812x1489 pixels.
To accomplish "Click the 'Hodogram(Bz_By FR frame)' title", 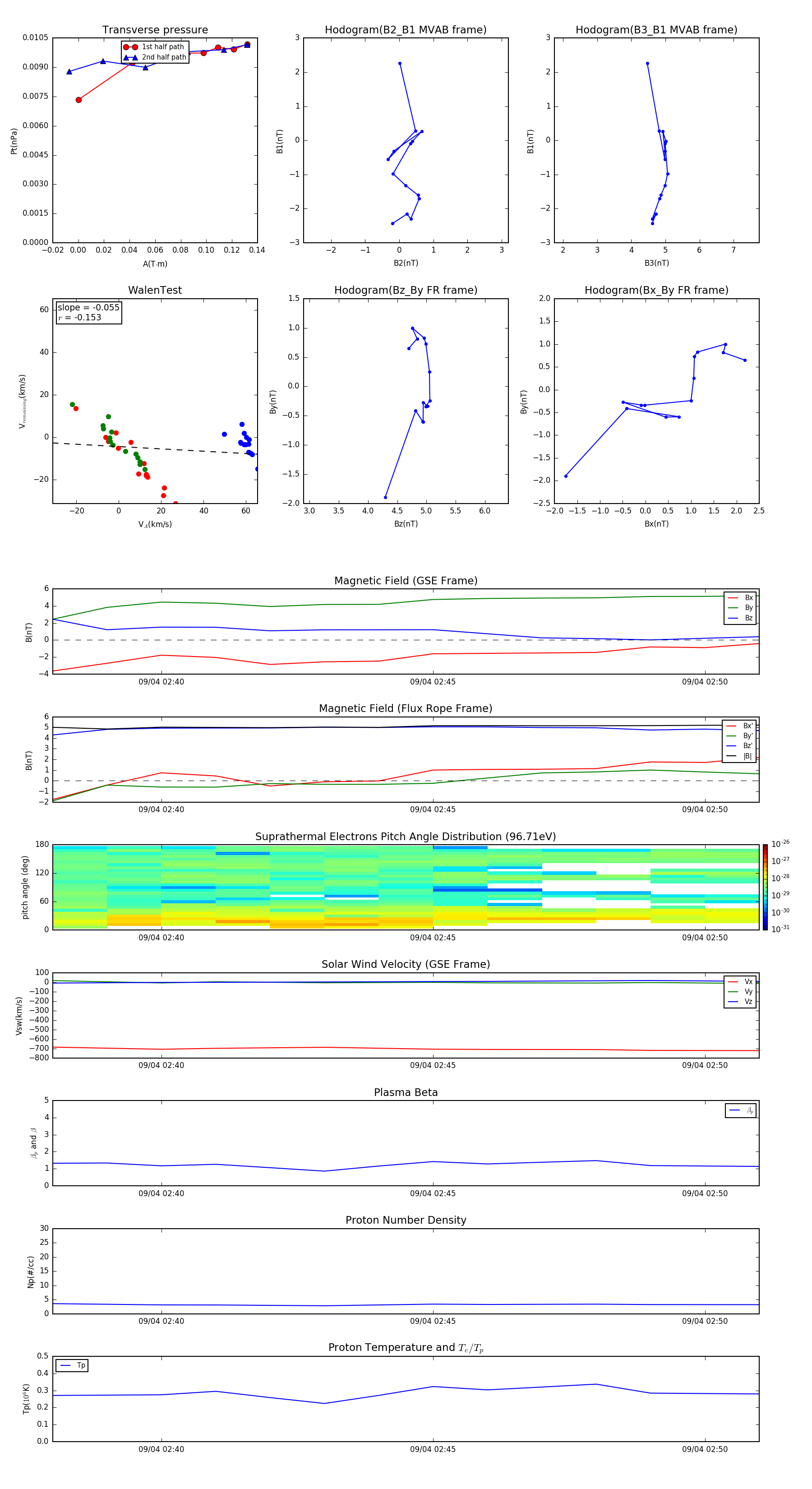I will point(406,290).
